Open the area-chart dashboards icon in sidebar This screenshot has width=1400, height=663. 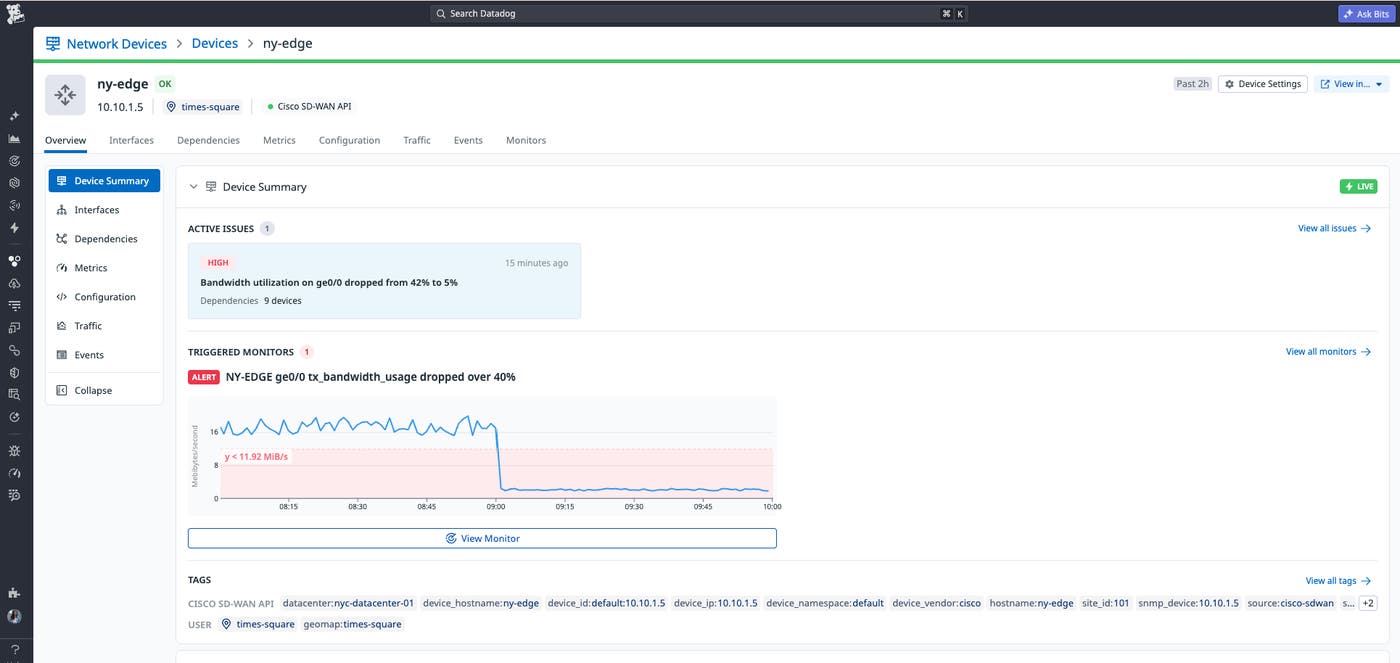coord(14,139)
